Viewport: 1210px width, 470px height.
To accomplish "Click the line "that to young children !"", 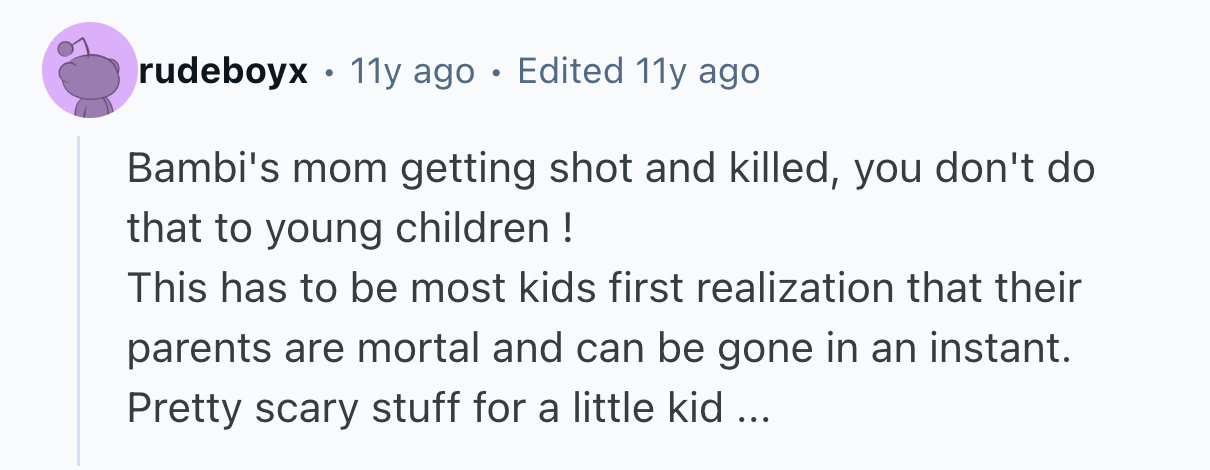I will (x=350, y=229).
